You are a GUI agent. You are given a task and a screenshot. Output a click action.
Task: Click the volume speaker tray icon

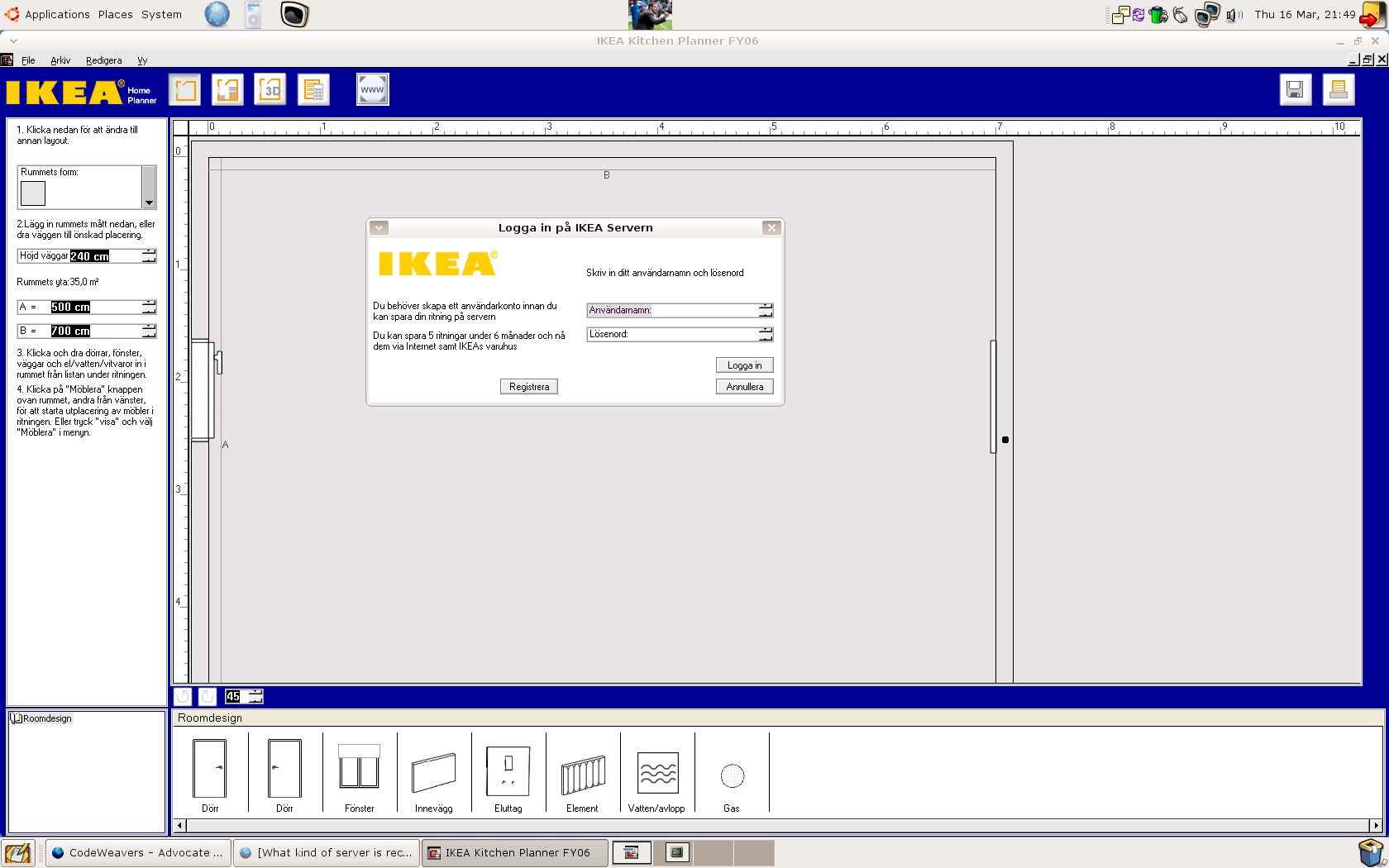click(x=1234, y=15)
